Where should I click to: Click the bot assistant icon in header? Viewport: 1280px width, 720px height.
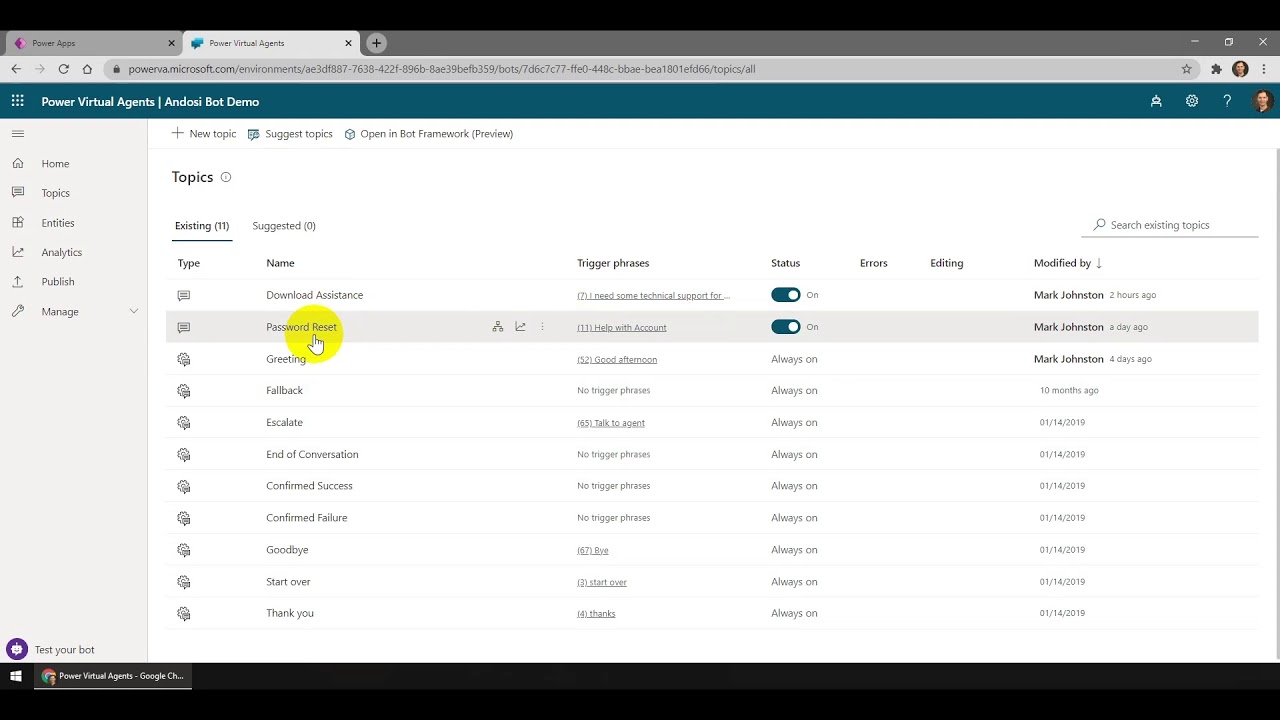[x=1156, y=101]
